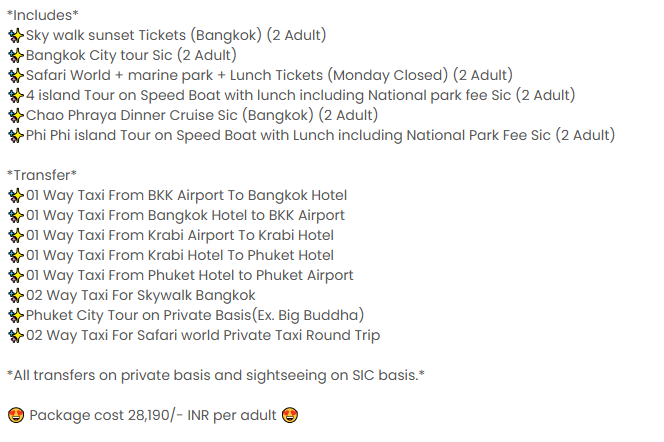Click sparkle emoji before Skywalk Bangkok taxi line
The height and width of the screenshot is (442, 664).
click(16, 296)
